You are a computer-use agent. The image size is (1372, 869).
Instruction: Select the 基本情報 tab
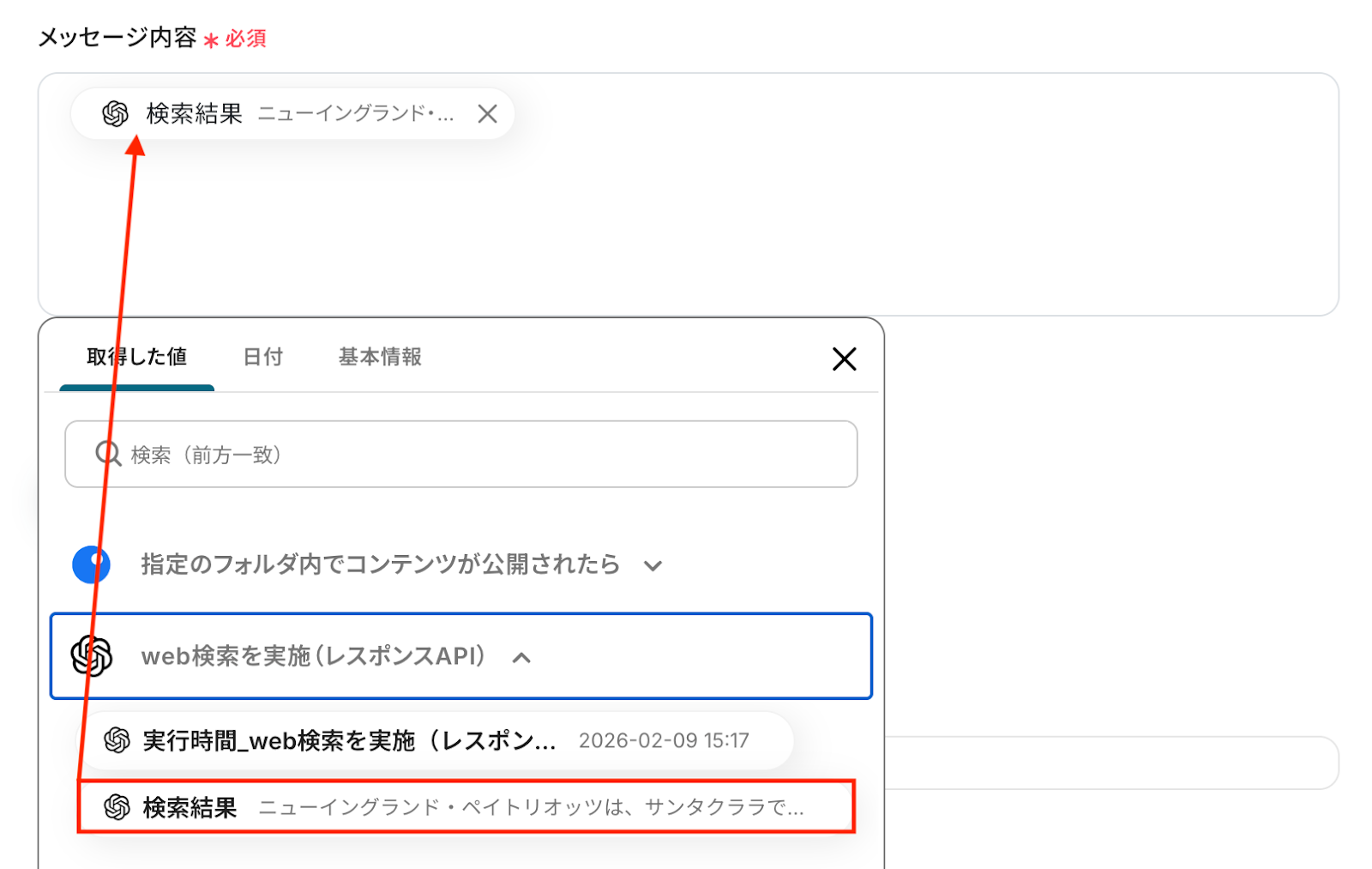pyautogui.click(x=380, y=357)
